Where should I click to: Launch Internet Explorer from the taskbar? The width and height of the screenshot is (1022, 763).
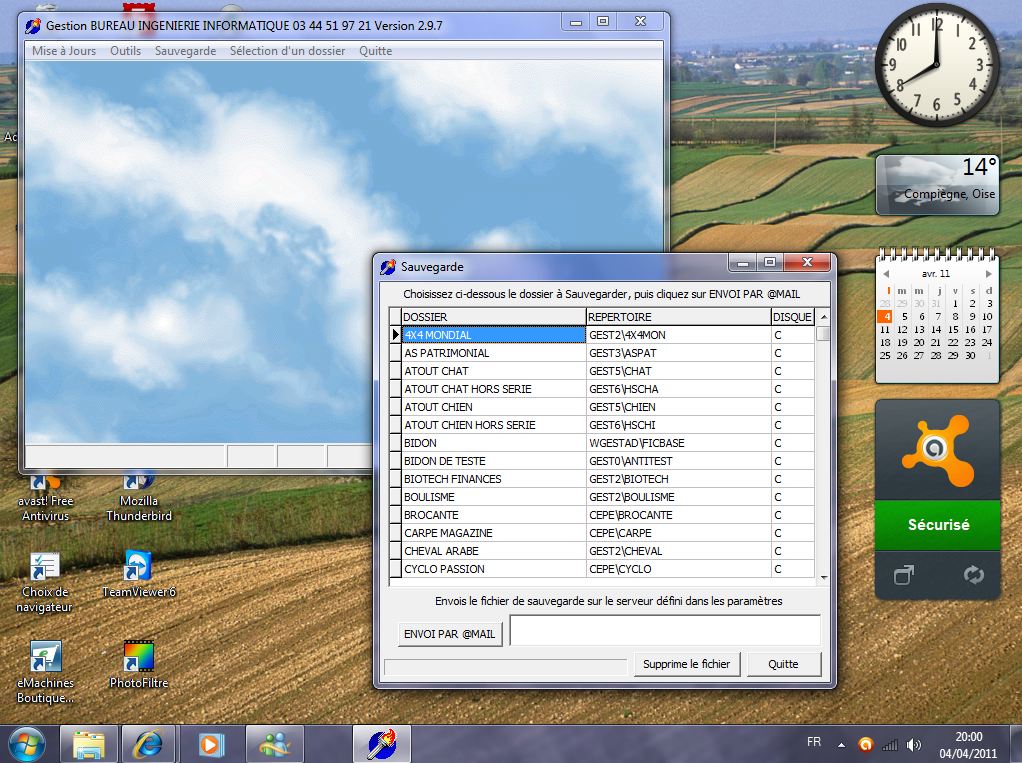click(148, 744)
